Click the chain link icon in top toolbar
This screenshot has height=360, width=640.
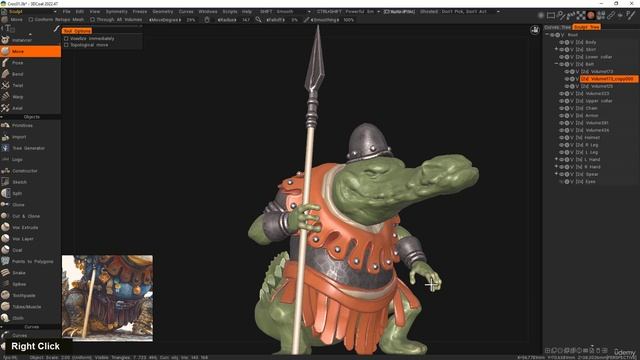pyautogui.click(x=611, y=16)
